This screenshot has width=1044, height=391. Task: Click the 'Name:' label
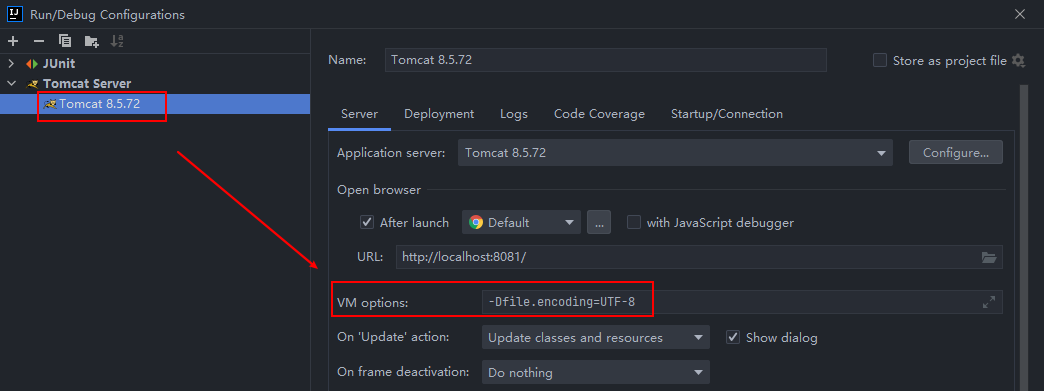348,60
